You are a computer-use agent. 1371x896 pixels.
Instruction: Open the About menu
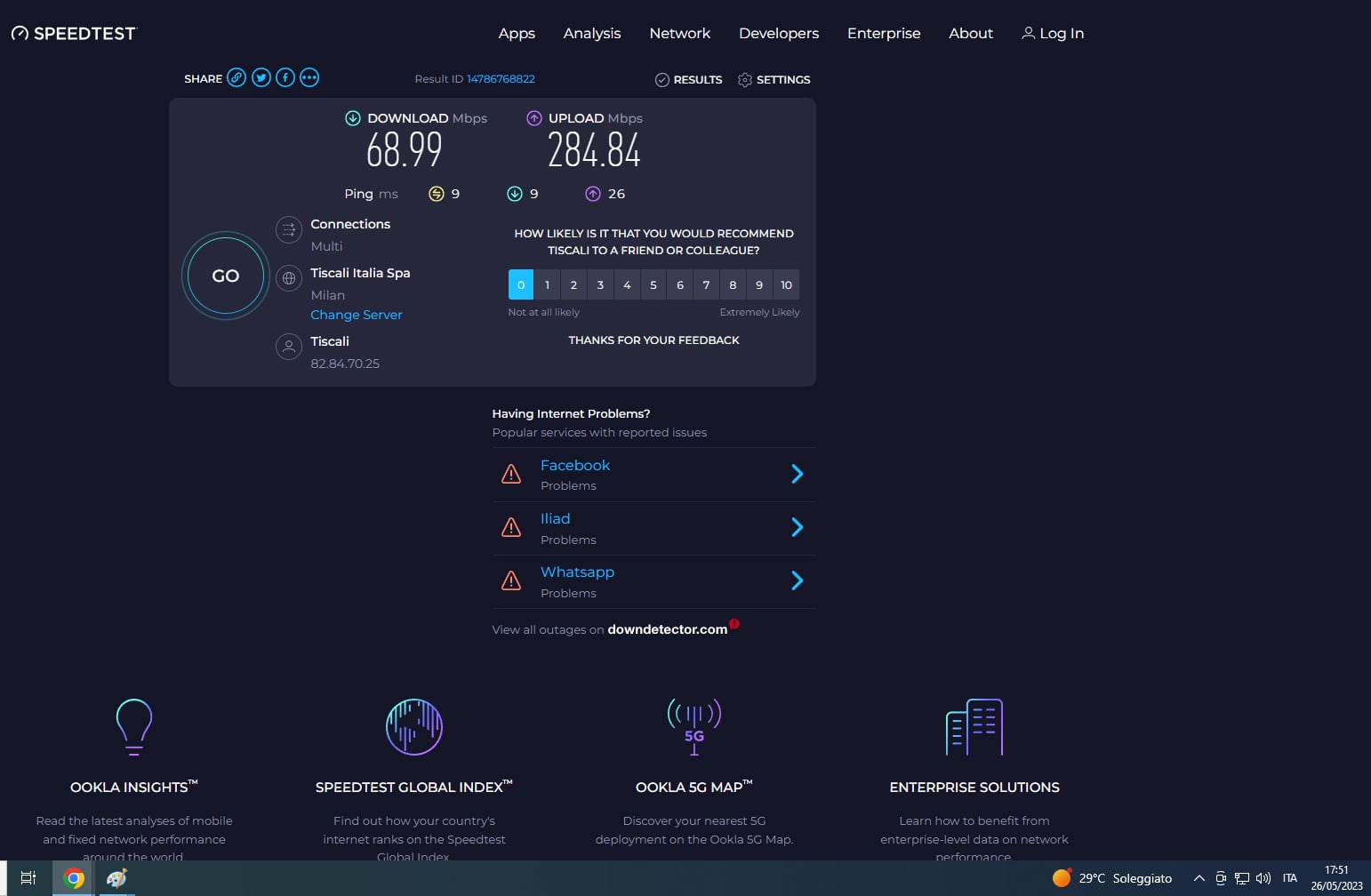pyautogui.click(x=971, y=33)
